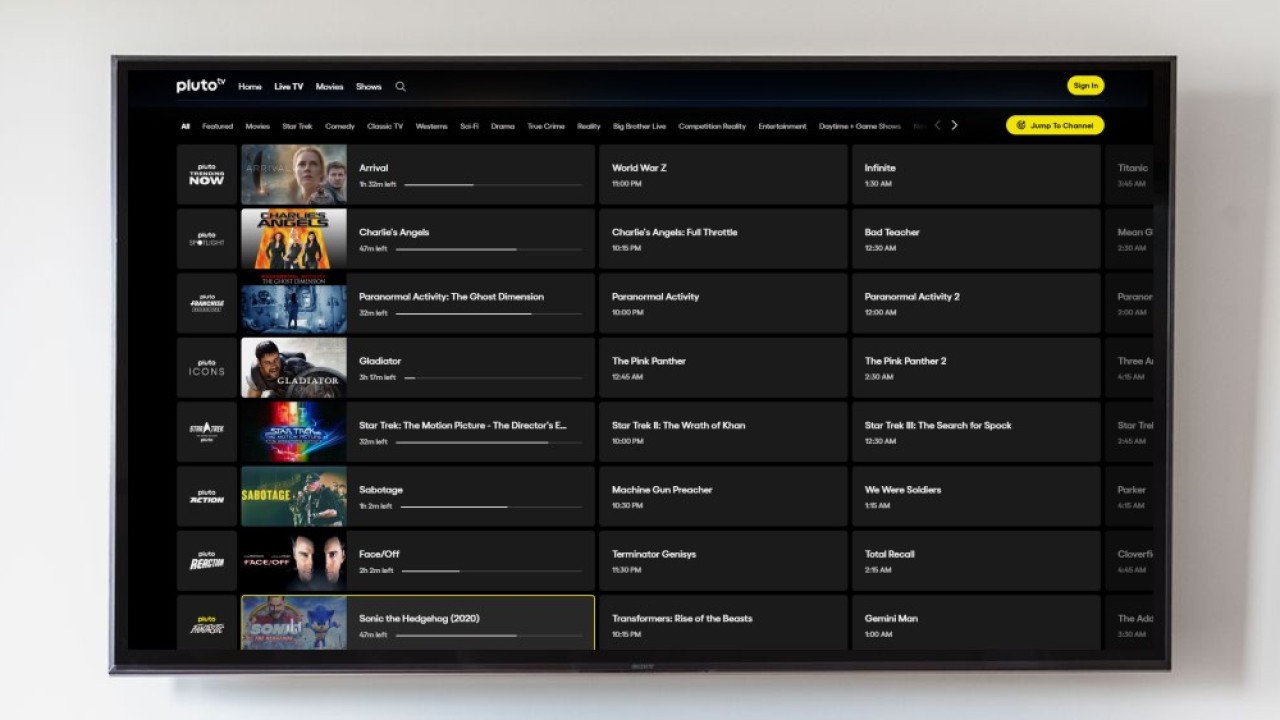The image size is (1280, 720).
Task: Open Sonic the Hedgehog thumbnail
Action: tap(294, 623)
